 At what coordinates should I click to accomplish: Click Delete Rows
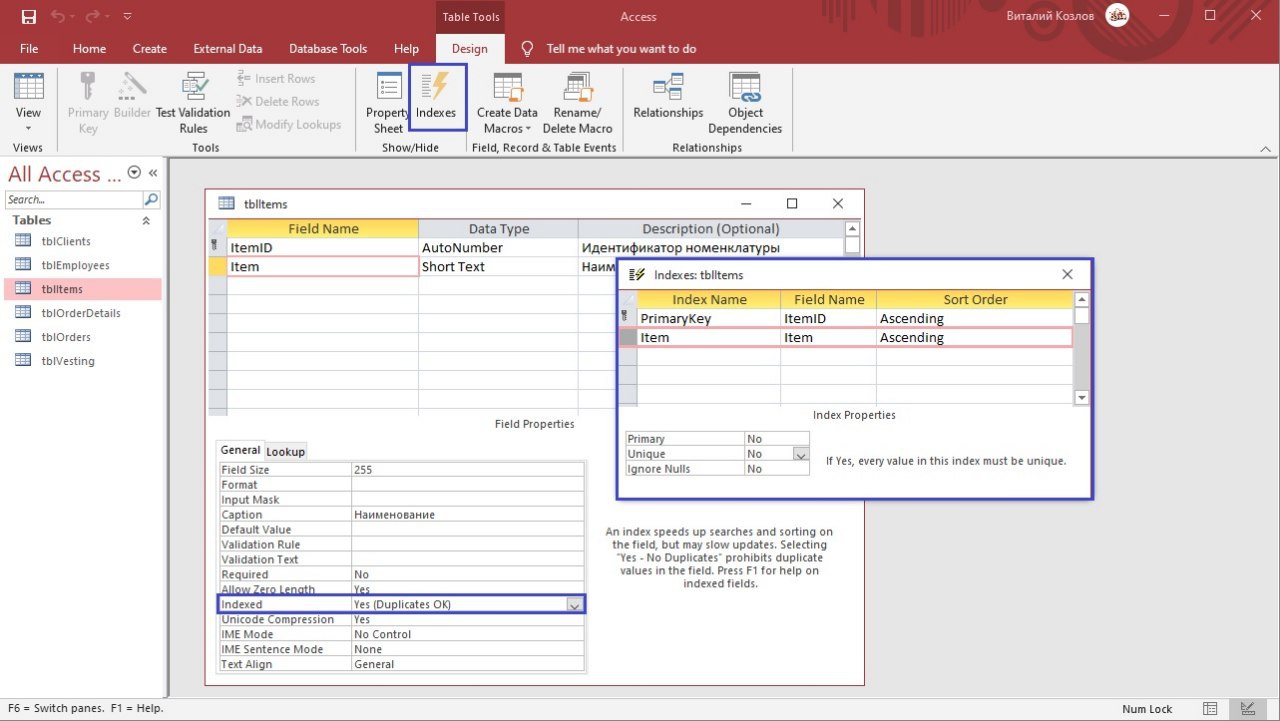(x=278, y=101)
